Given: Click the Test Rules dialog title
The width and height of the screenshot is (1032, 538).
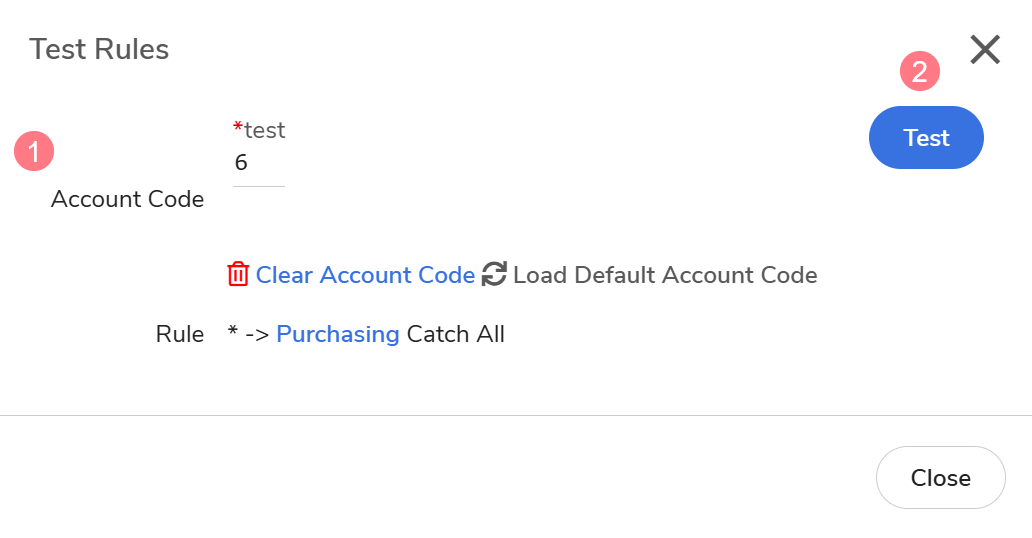Looking at the screenshot, I should (99, 49).
